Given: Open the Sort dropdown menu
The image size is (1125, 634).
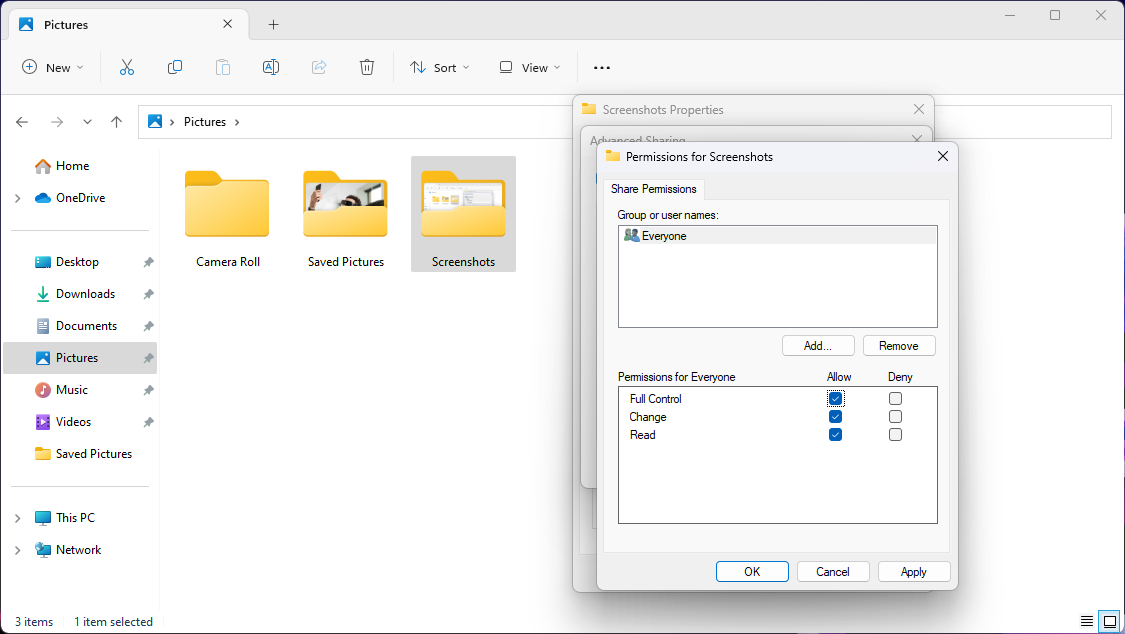Looking at the screenshot, I should 439,67.
